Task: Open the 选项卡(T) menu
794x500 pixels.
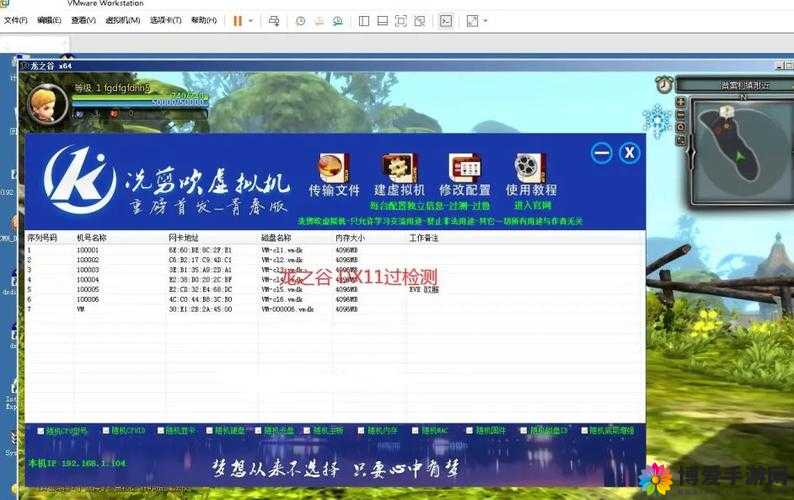Action: pyautogui.click(x=166, y=20)
